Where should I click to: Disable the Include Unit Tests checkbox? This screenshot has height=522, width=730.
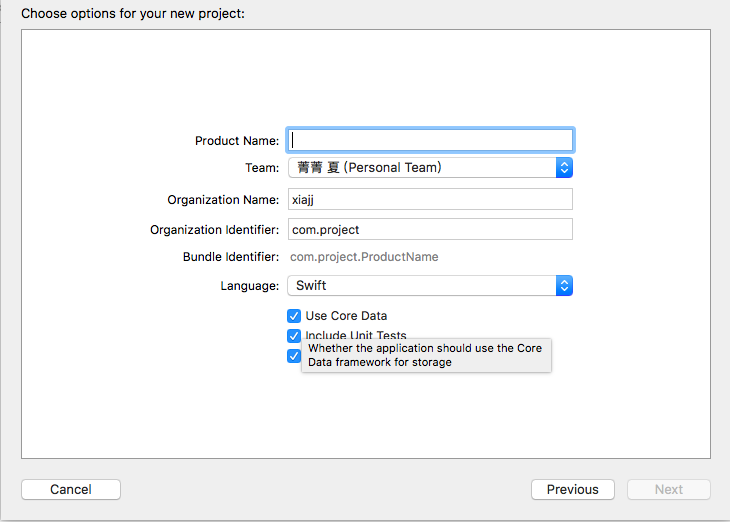pos(294,336)
